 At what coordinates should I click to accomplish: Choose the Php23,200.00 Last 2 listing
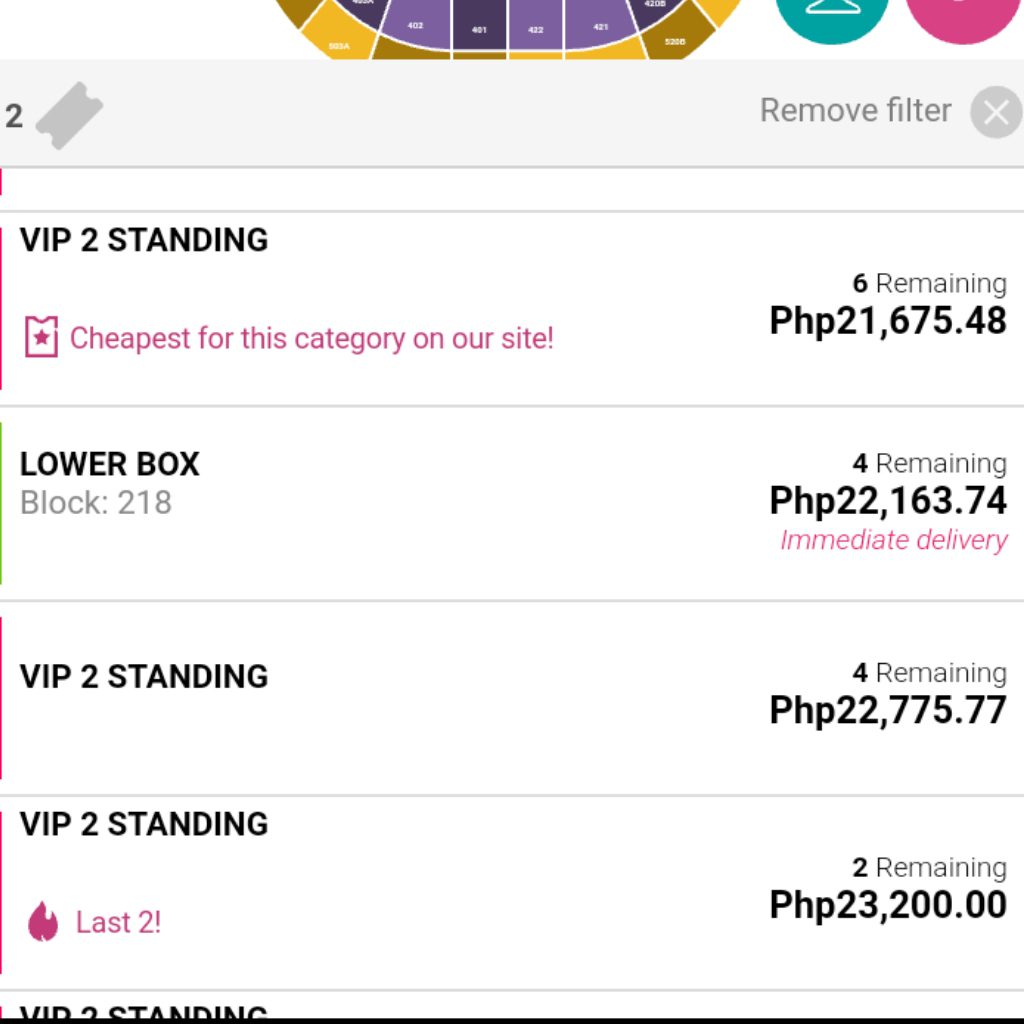(x=512, y=892)
